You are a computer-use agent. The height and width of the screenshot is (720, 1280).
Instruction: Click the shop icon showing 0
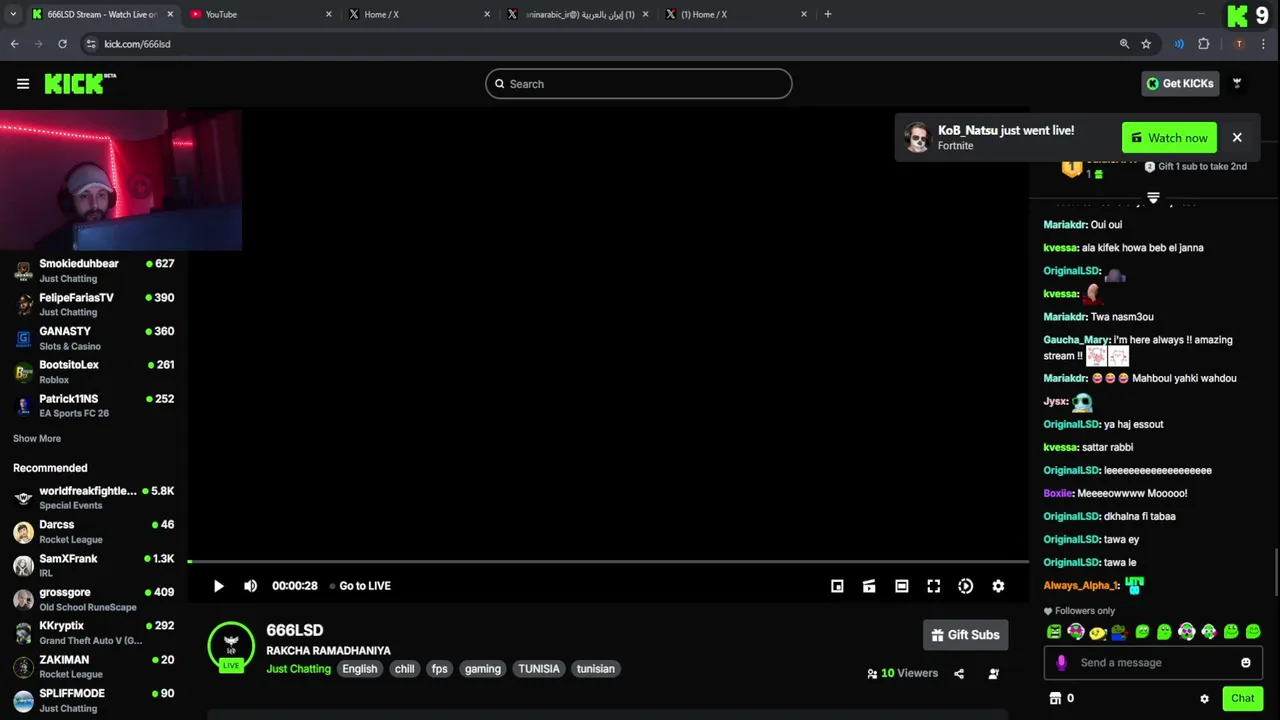[1054, 698]
